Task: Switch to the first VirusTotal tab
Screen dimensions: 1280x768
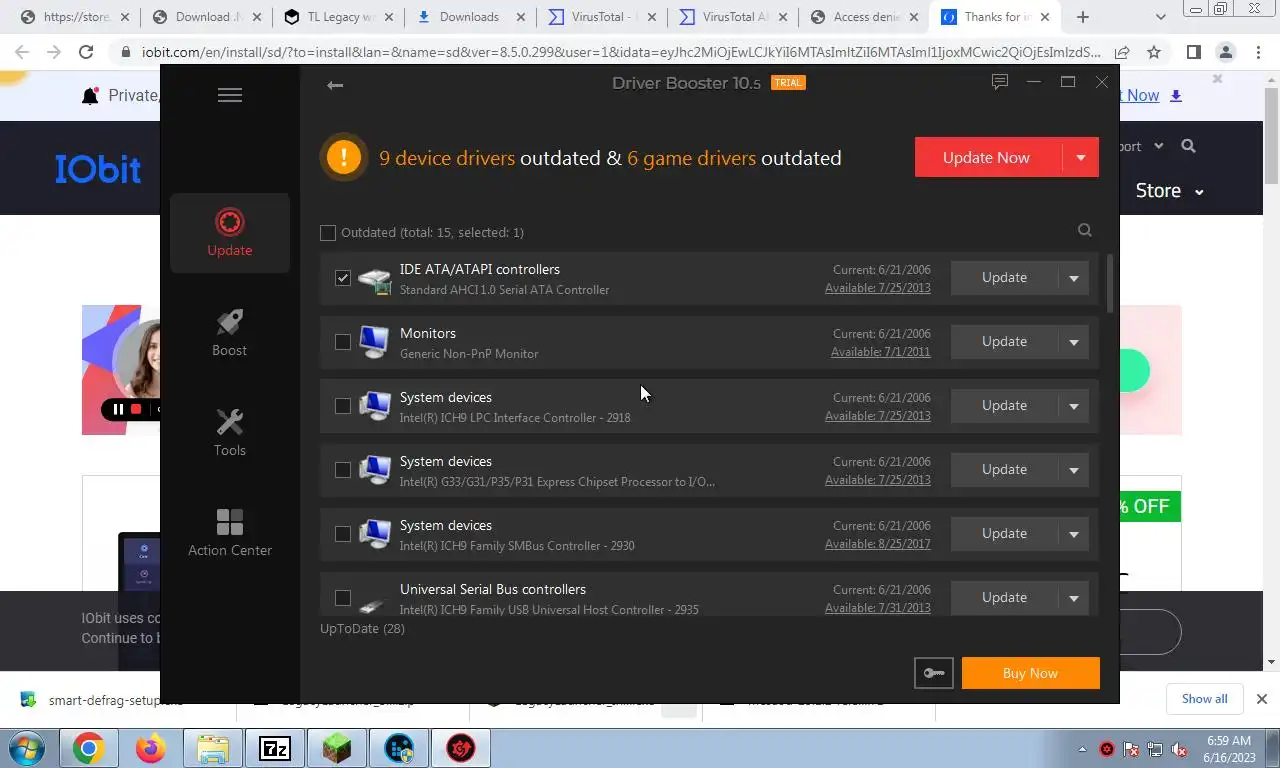Action: pos(600,17)
